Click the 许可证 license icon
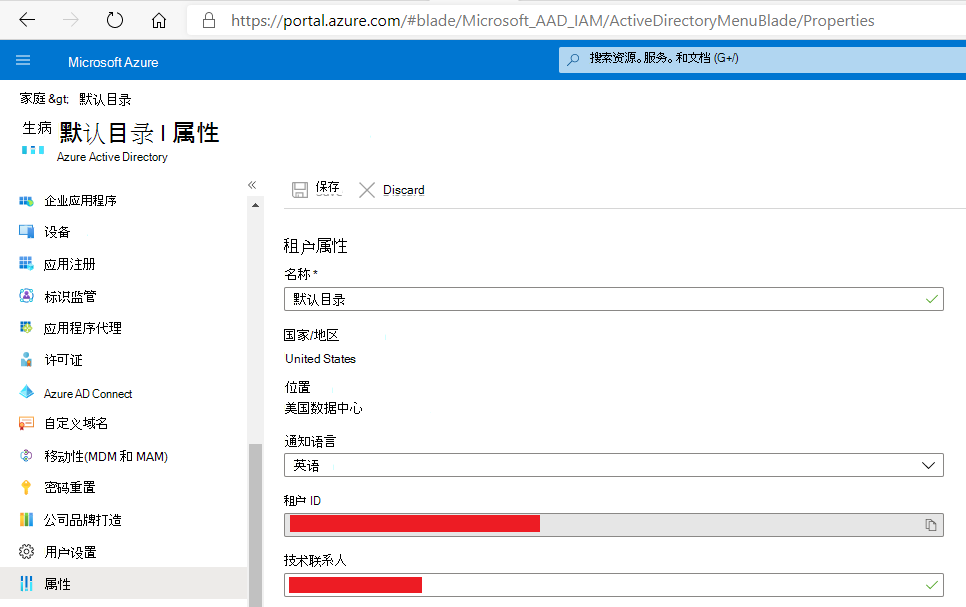966x607 pixels. (x=26, y=359)
